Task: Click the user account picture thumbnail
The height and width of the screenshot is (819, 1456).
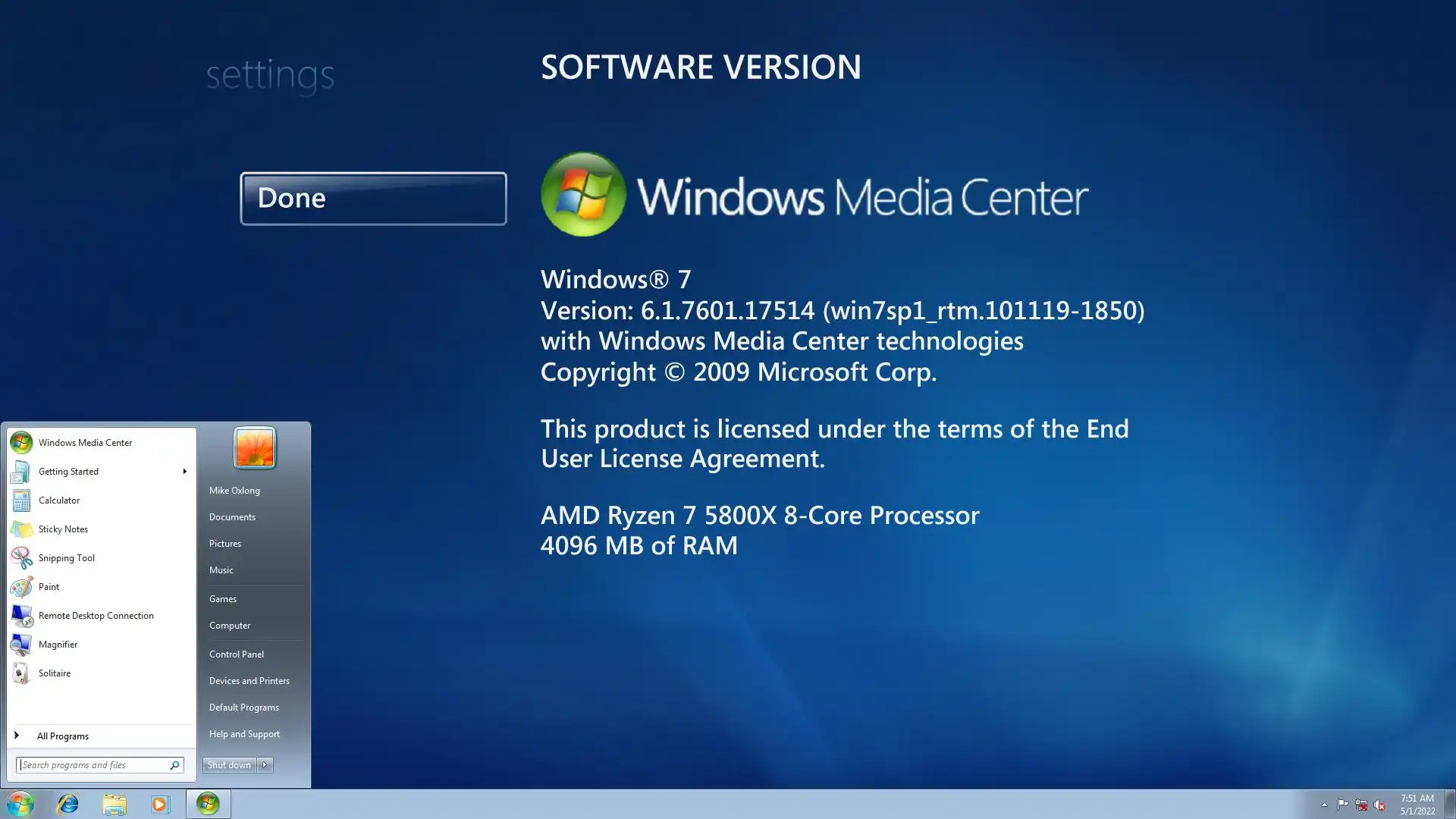Action: [254, 447]
